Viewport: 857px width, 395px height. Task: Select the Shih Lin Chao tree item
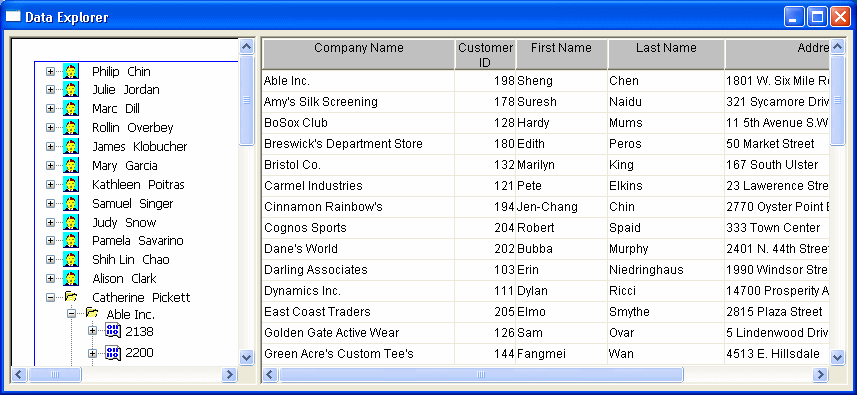[131, 260]
